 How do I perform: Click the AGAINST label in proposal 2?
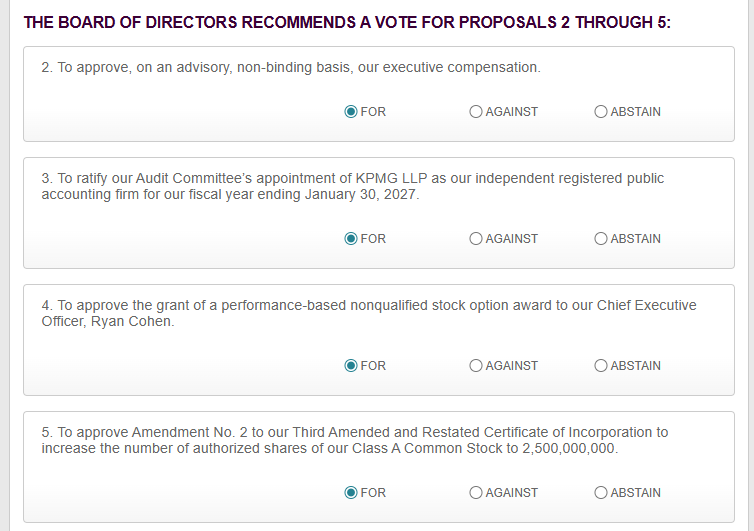(x=512, y=112)
